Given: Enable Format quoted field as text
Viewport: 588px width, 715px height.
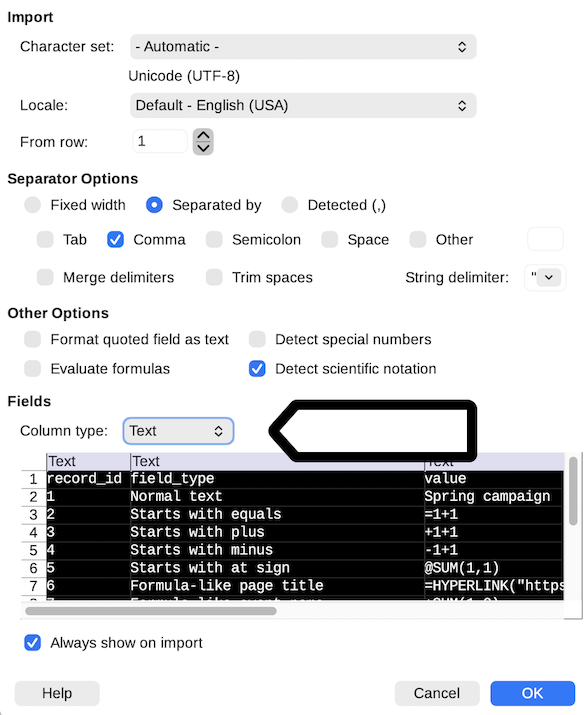Looking at the screenshot, I should 33,339.
